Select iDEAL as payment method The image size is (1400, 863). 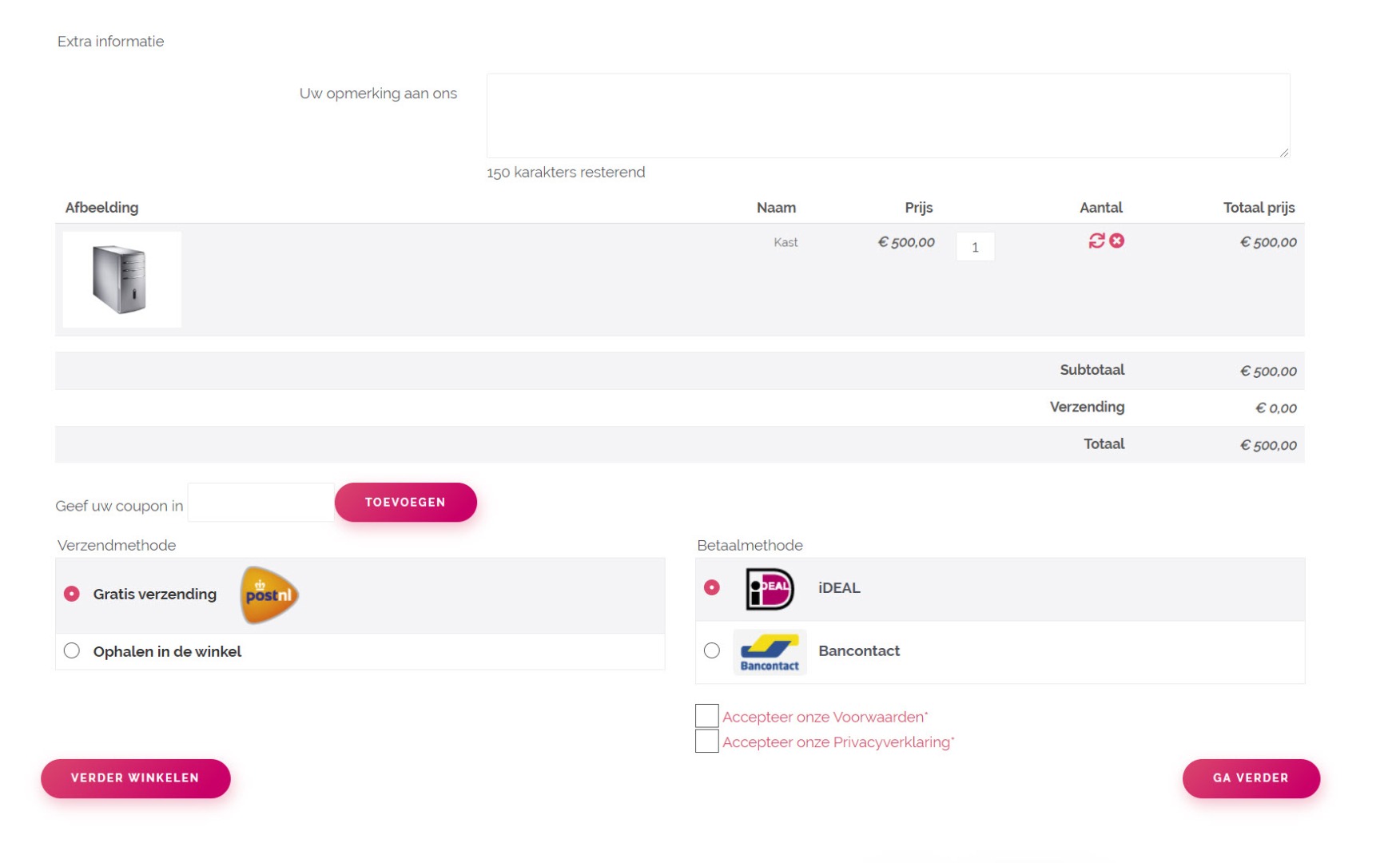(x=712, y=587)
